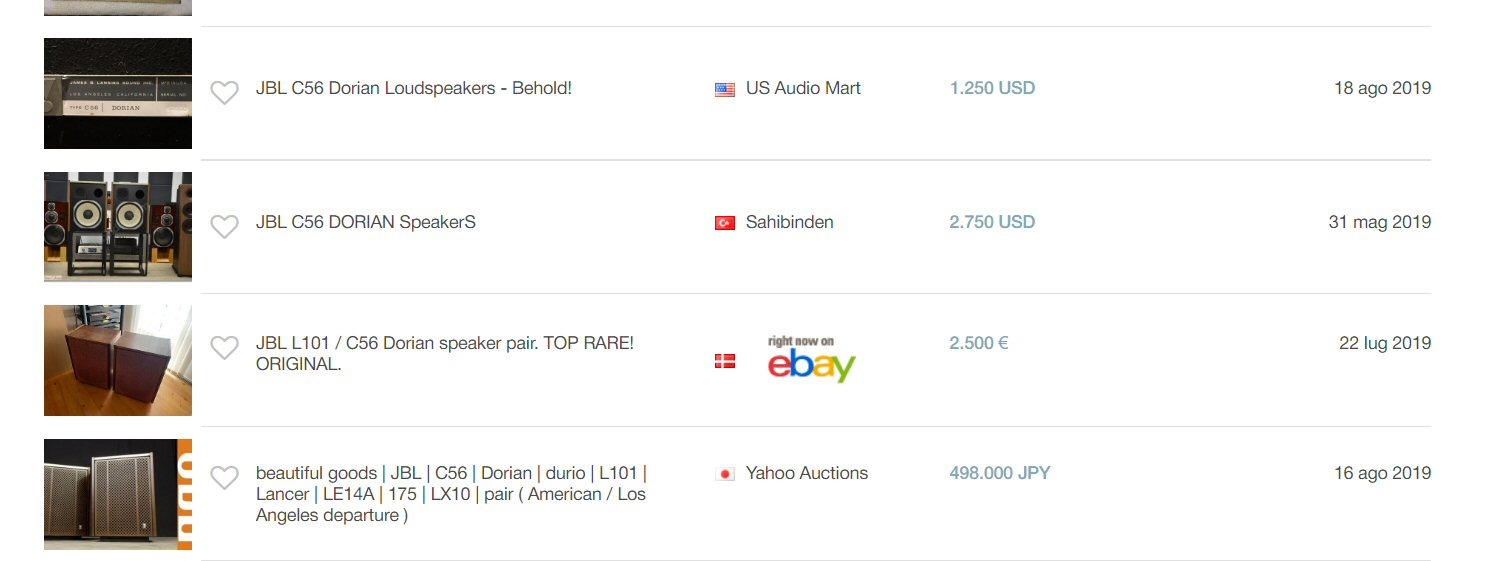The width and height of the screenshot is (1490, 561).
Task: Toggle heart on JBL C56 DORIAN SpeakerS listing
Action: (x=224, y=227)
